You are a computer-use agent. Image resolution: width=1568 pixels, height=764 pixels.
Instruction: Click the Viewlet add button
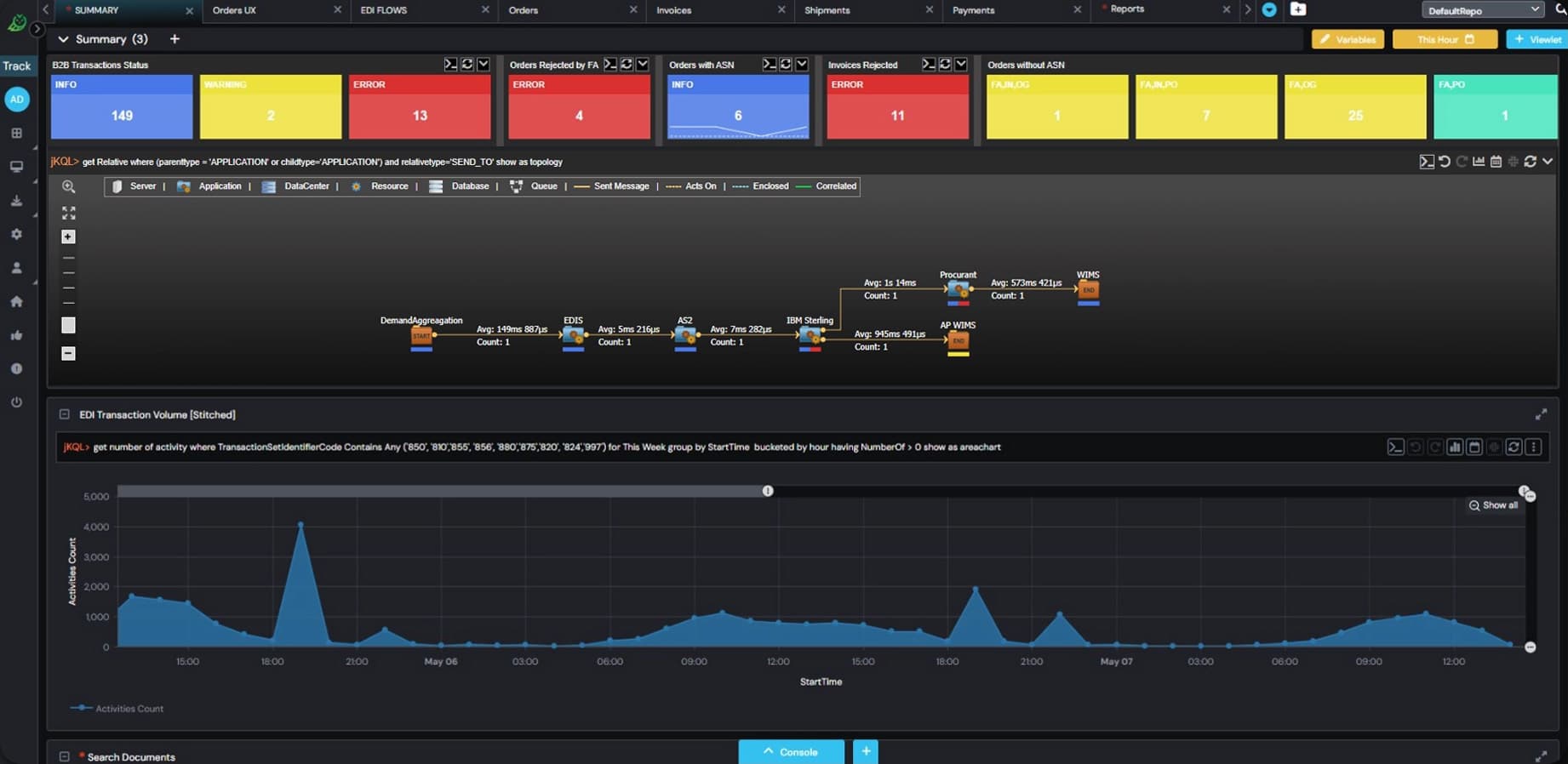1537,39
